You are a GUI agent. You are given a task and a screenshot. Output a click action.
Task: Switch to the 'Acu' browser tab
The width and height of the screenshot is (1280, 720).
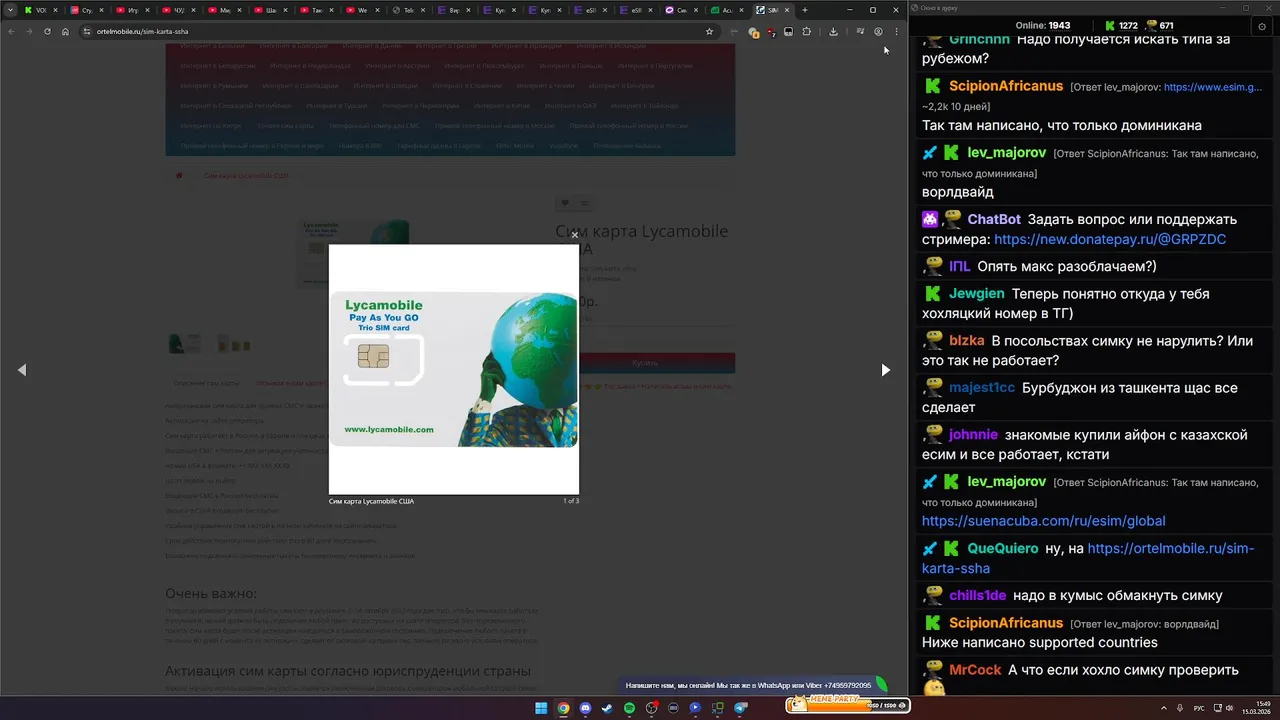[727, 10]
